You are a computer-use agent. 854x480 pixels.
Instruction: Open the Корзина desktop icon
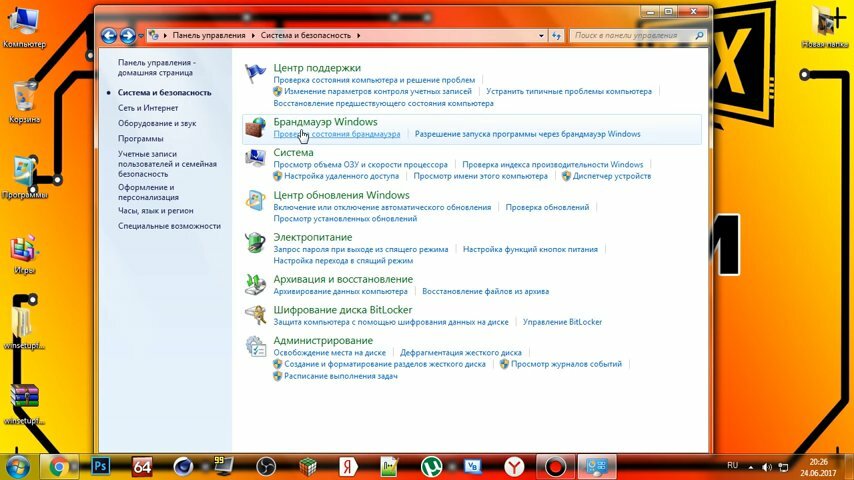(x=24, y=102)
